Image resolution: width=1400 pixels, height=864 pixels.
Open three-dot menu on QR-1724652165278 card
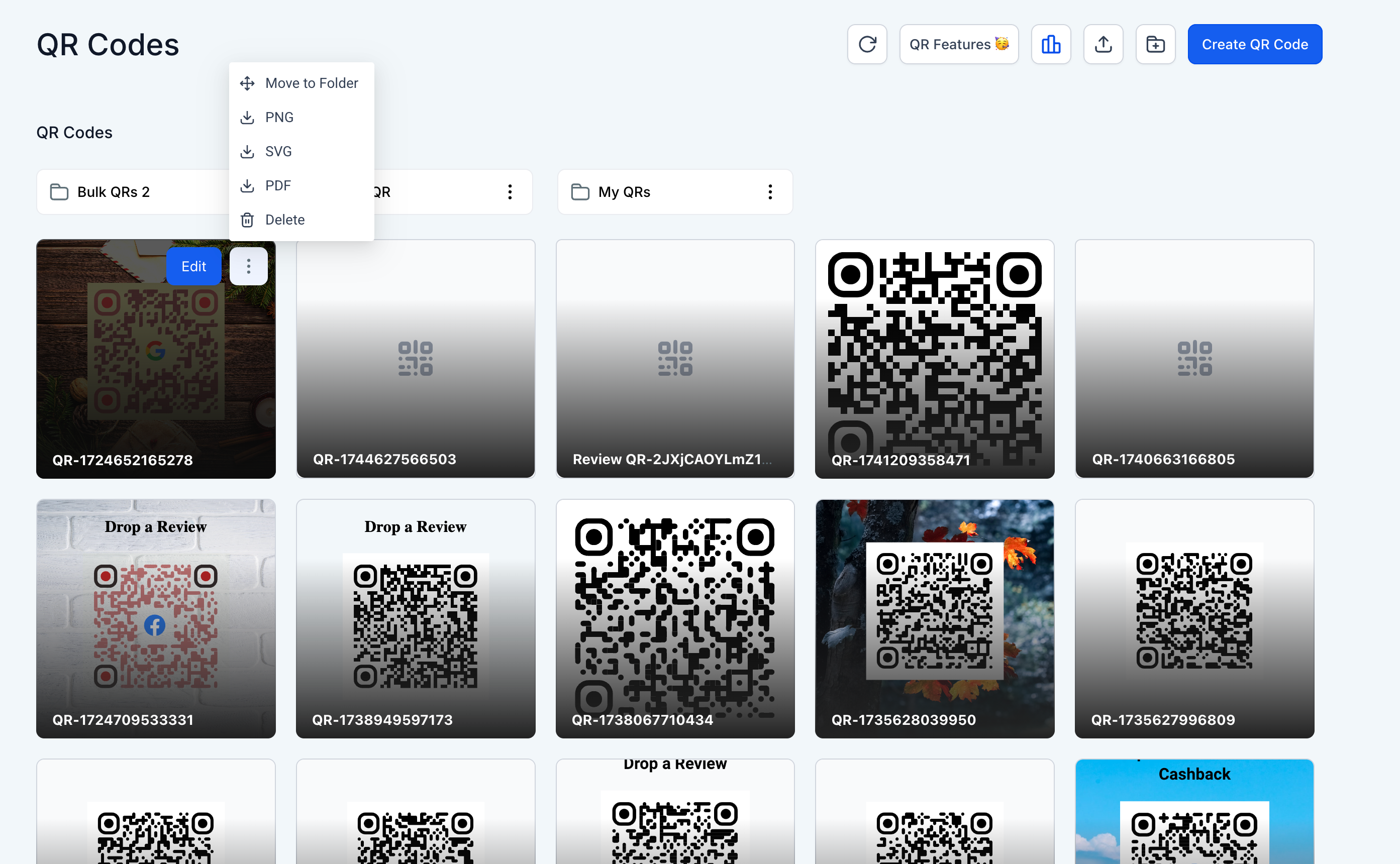click(x=248, y=266)
